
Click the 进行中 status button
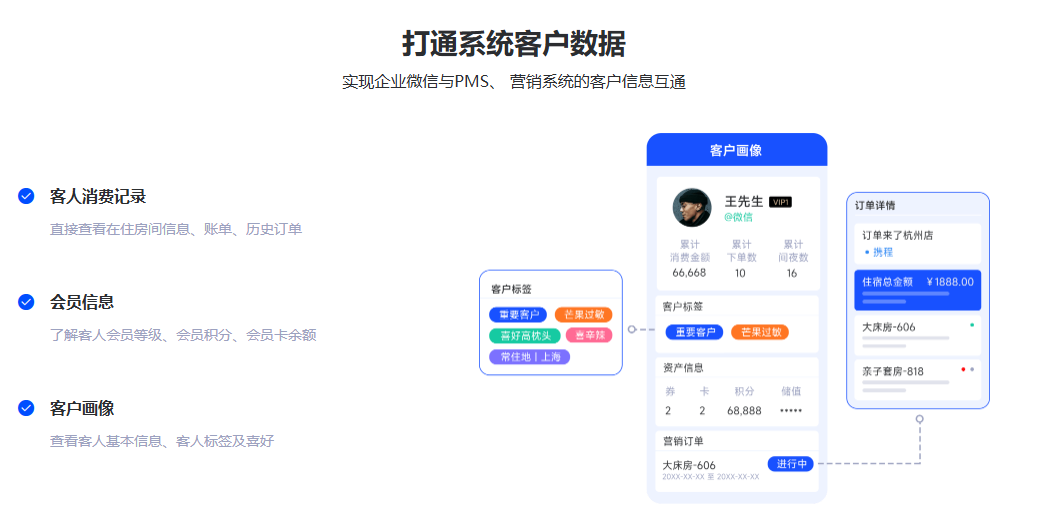click(x=790, y=464)
